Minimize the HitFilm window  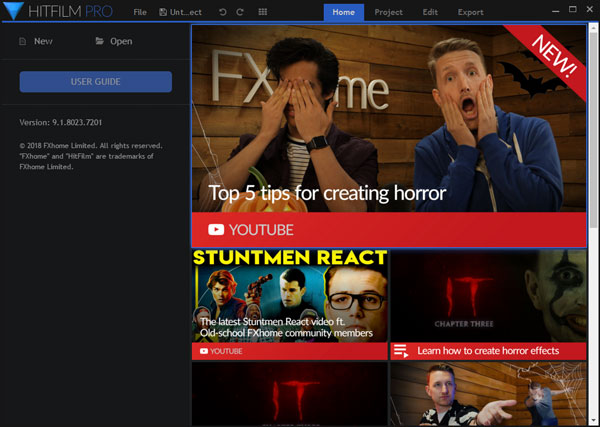556,11
